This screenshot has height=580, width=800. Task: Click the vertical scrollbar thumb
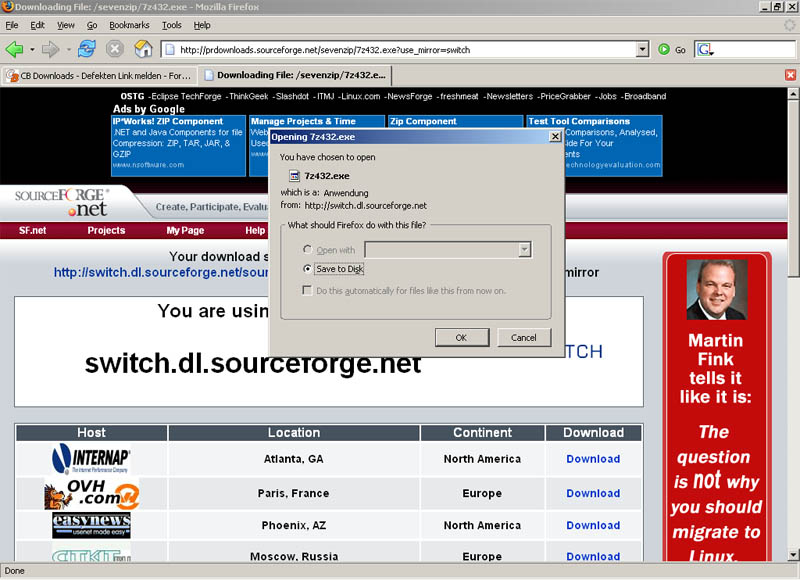click(793, 189)
